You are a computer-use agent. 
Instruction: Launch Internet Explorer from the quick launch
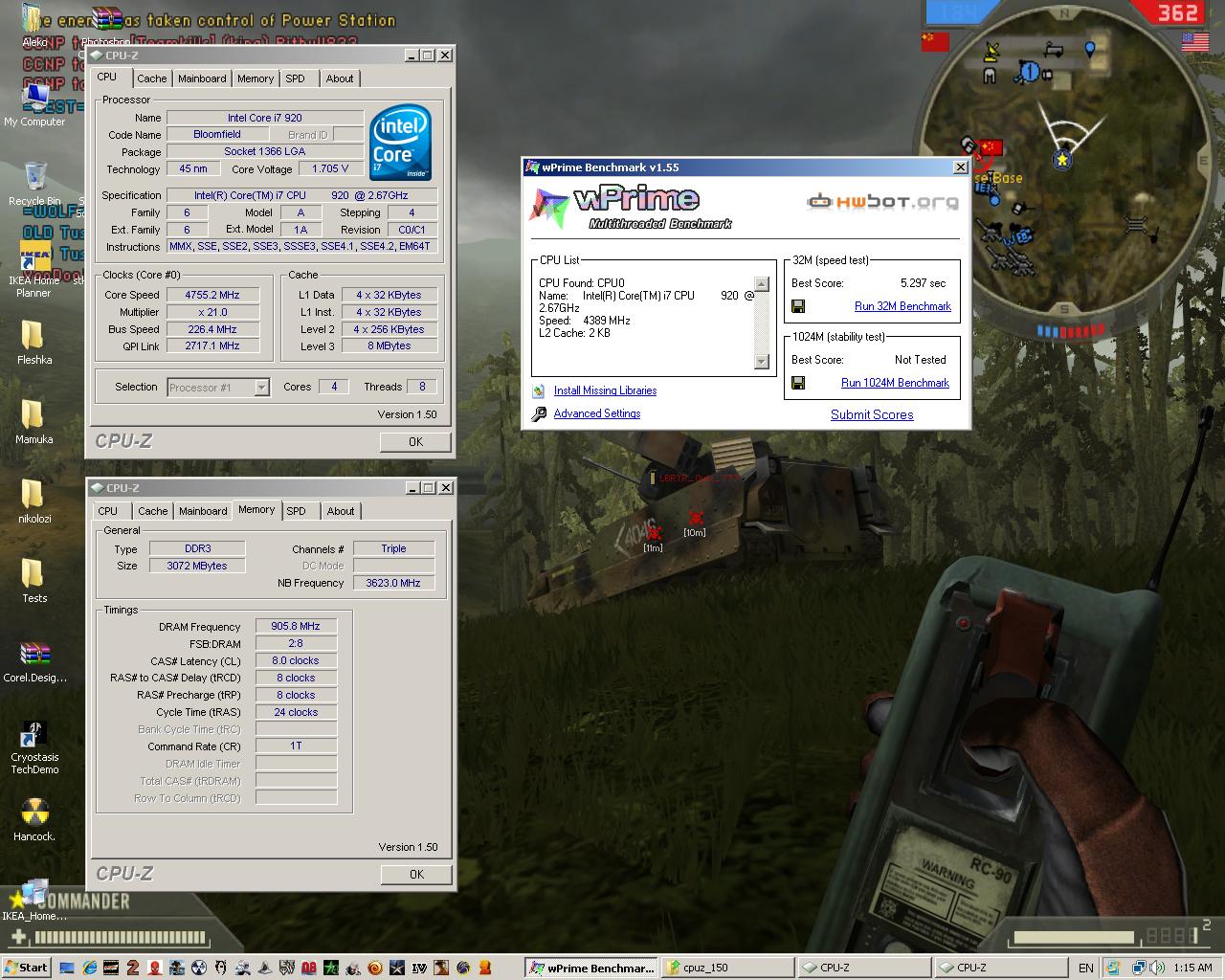tap(89, 968)
